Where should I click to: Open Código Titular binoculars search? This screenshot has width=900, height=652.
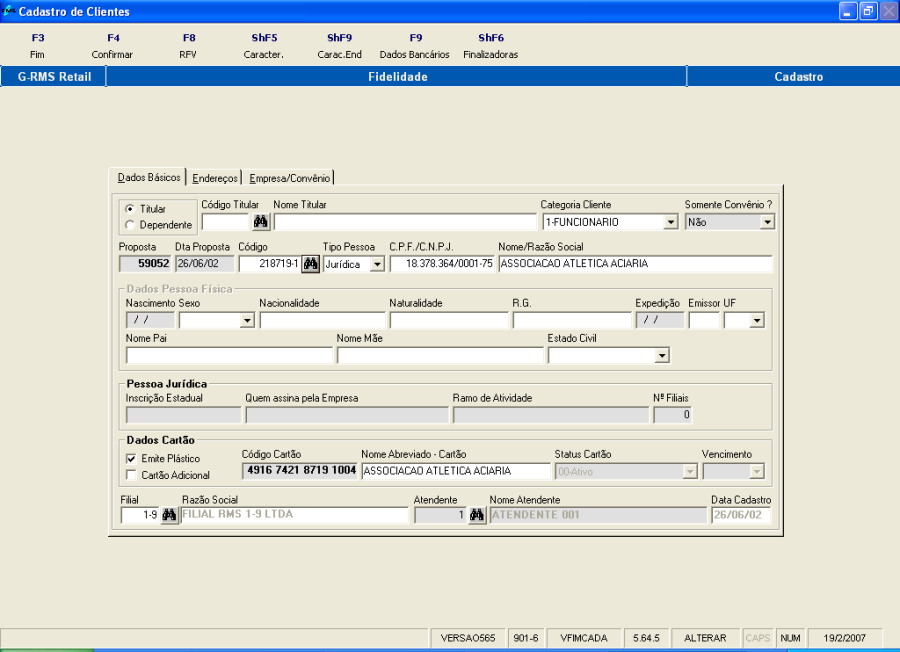[x=261, y=222]
